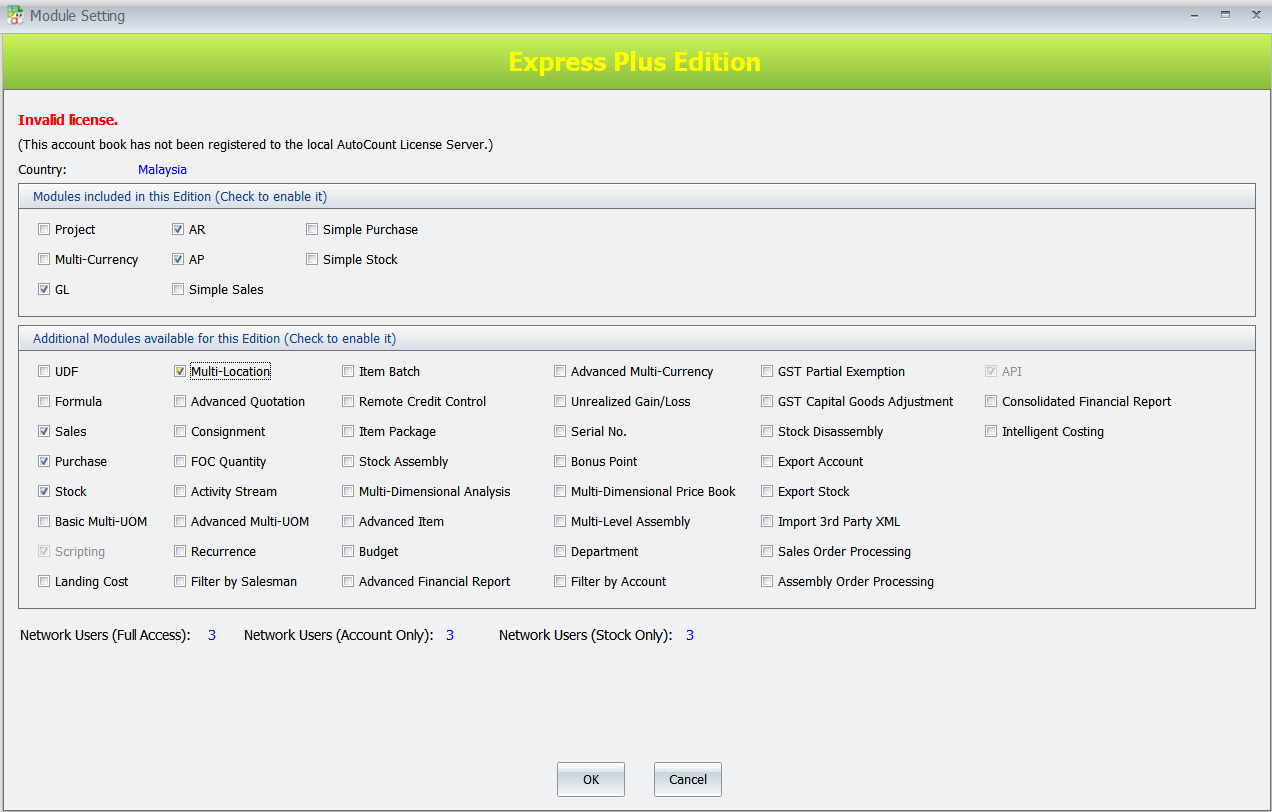Uncheck the GL module checkbox
This screenshot has height=812, width=1272.
[x=44, y=290]
